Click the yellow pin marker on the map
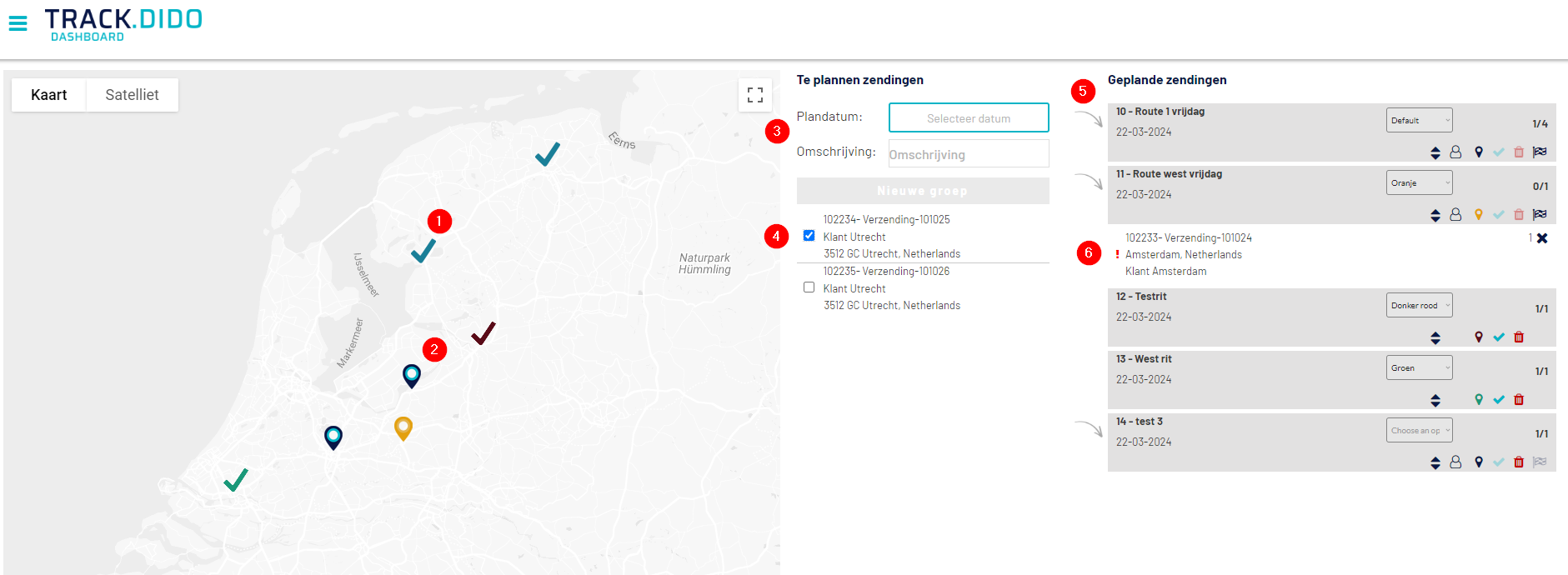Screen dimensions: 1568x575 (x=403, y=427)
